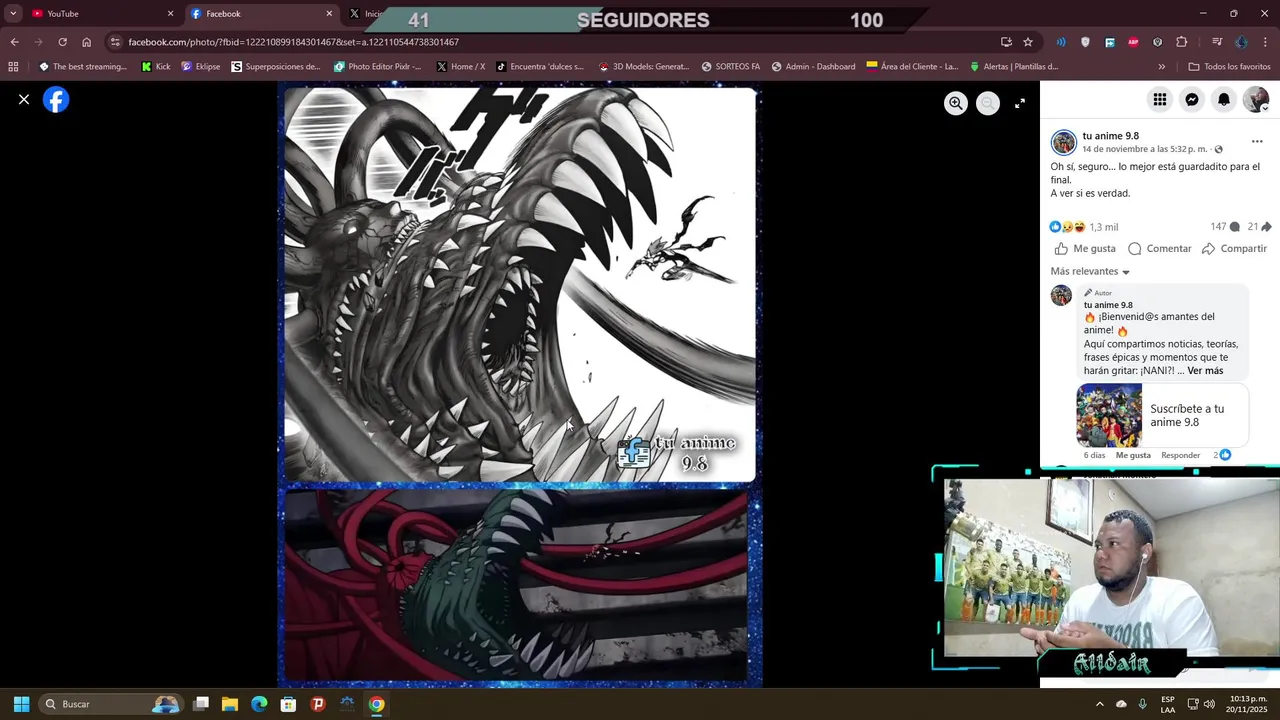Open the post options three-dot menu
The height and width of the screenshot is (720, 1280).
[1257, 142]
